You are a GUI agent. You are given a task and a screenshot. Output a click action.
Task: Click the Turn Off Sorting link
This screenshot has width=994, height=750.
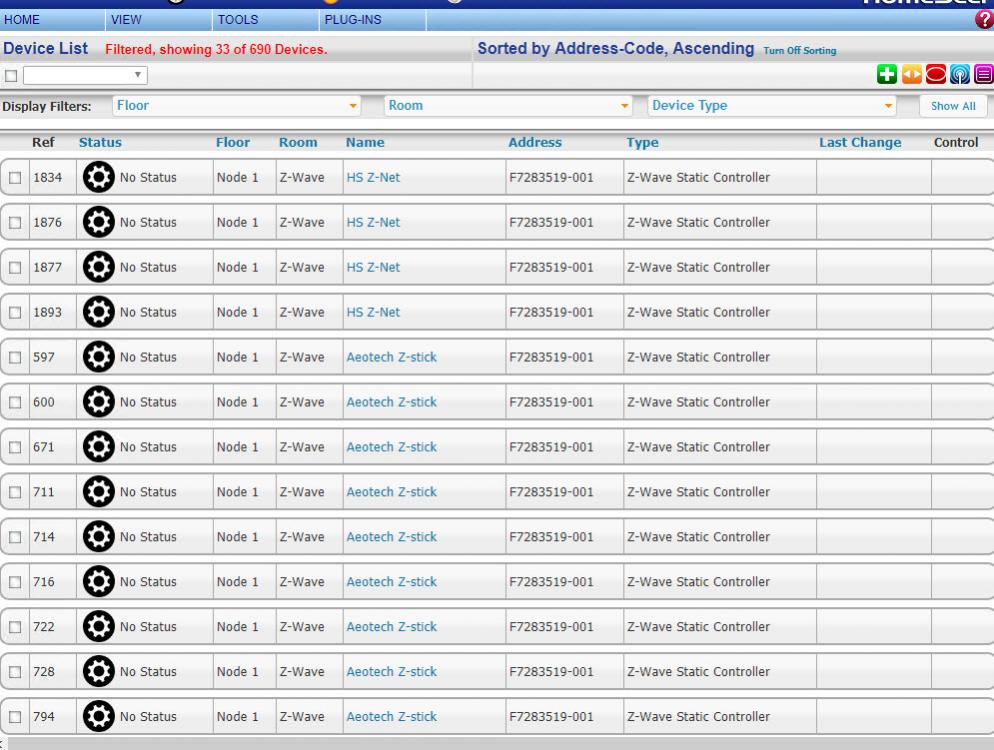799,51
